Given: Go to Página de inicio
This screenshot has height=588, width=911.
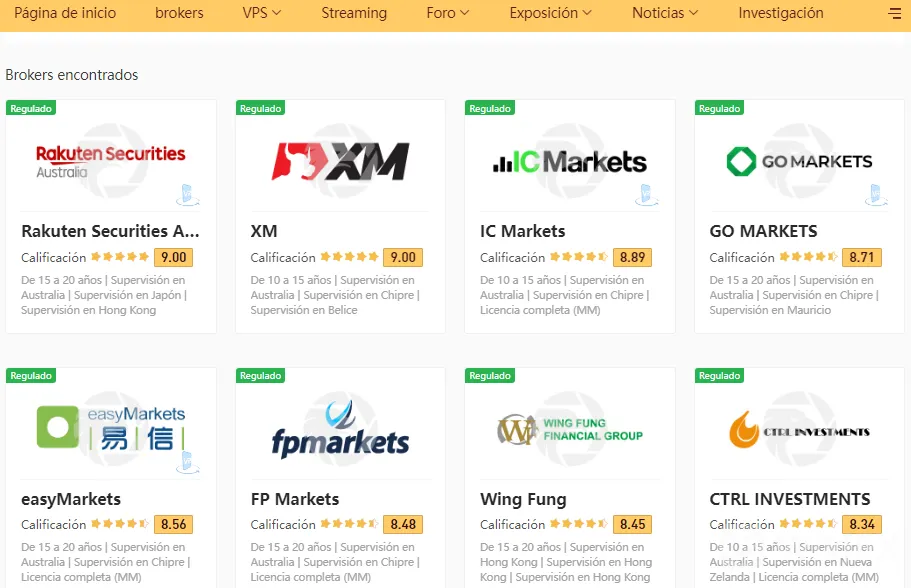Looking at the screenshot, I should point(65,13).
